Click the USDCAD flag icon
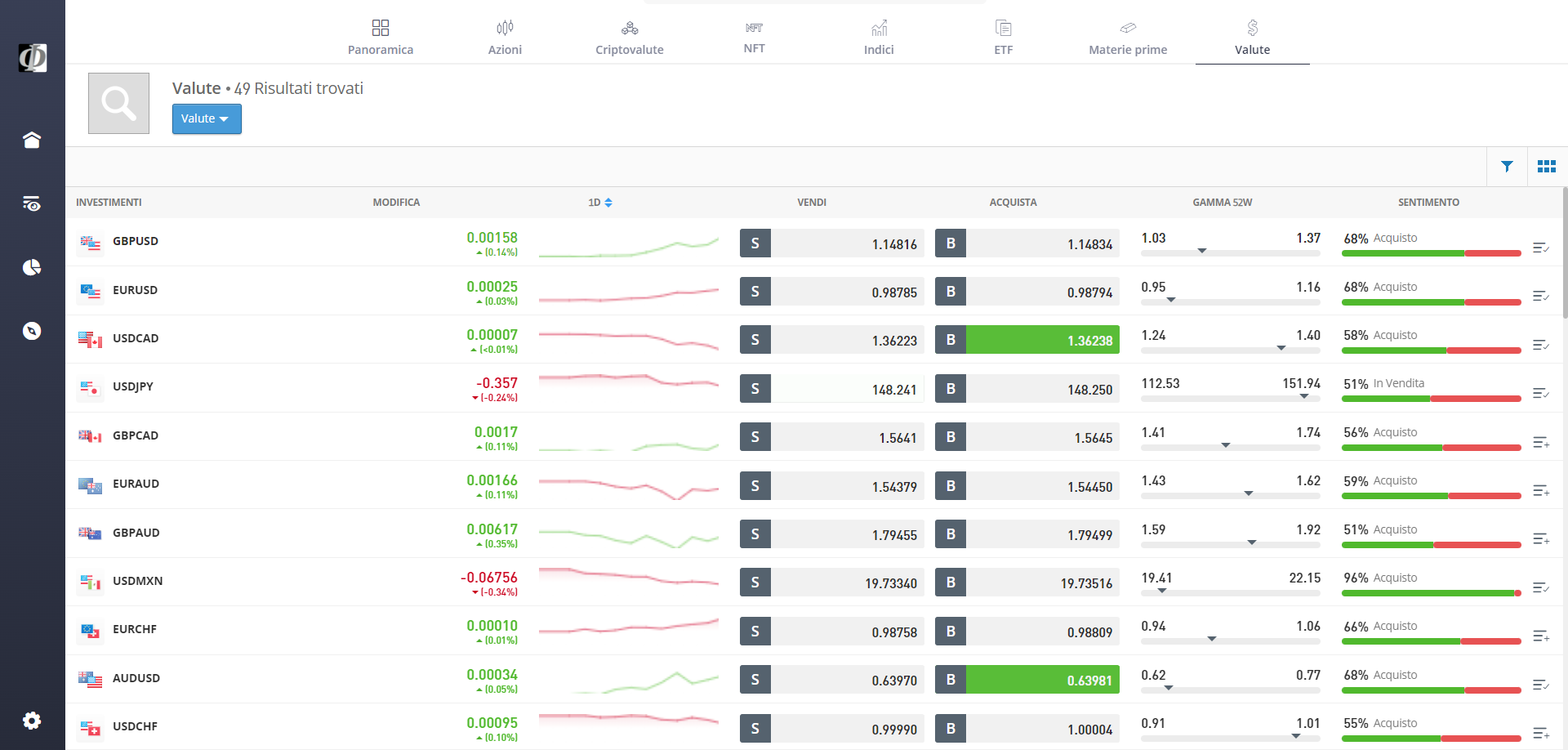The width and height of the screenshot is (1568, 750). [90, 339]
